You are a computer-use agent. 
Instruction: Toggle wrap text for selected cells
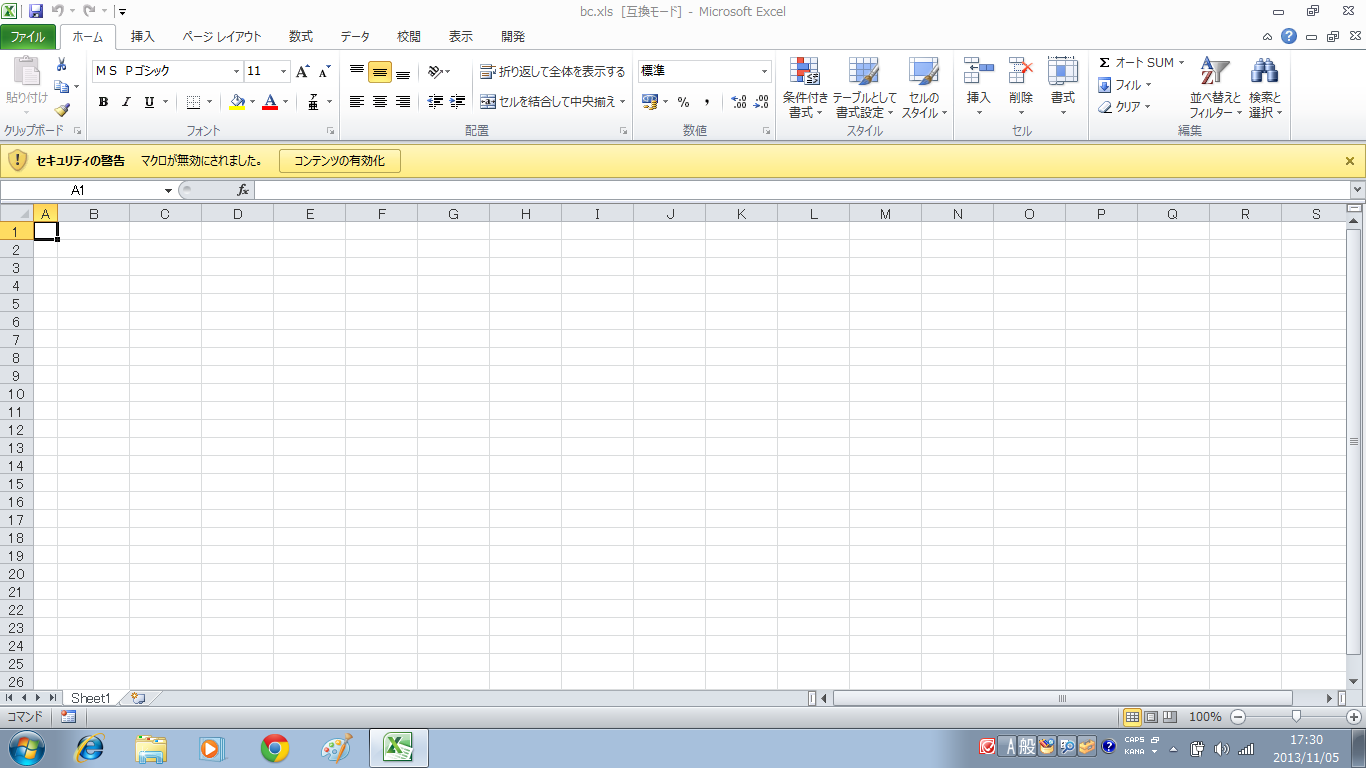pos(552,72)
